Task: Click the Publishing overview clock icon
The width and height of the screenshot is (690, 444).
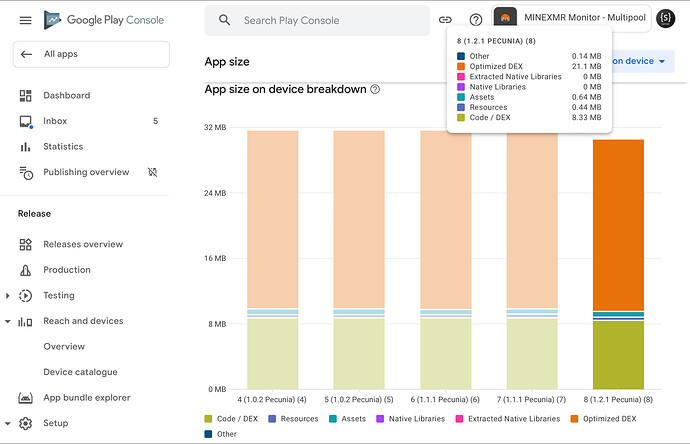Action: tap(26, 173)
